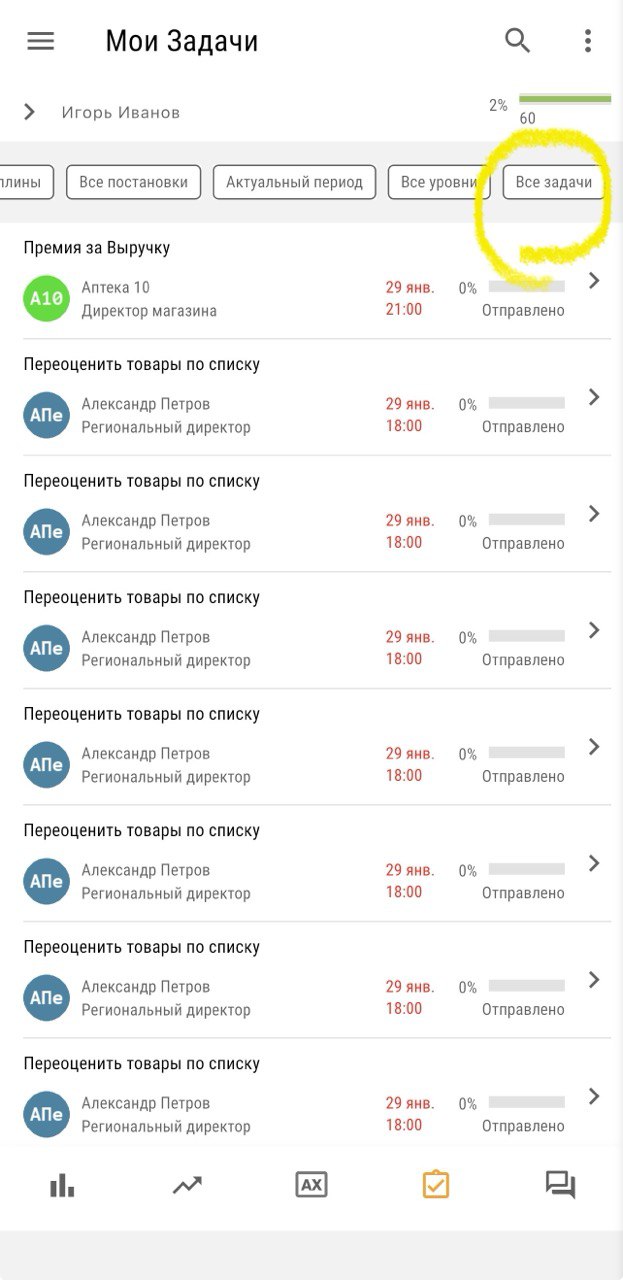The width and height of the screenshot is (623, 1280).
Task: Open the three-dot overflow menu
Action: pyautogui.click(x=588, y=41)
